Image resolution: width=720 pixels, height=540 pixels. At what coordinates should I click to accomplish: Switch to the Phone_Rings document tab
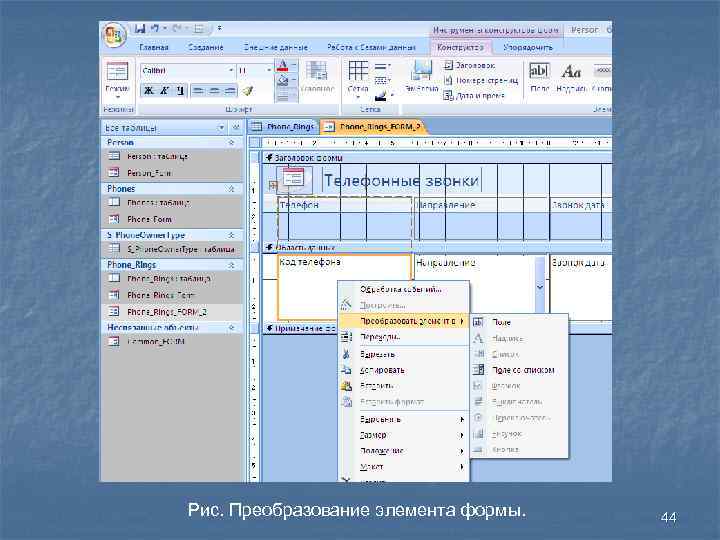click(x=284, y=127)
